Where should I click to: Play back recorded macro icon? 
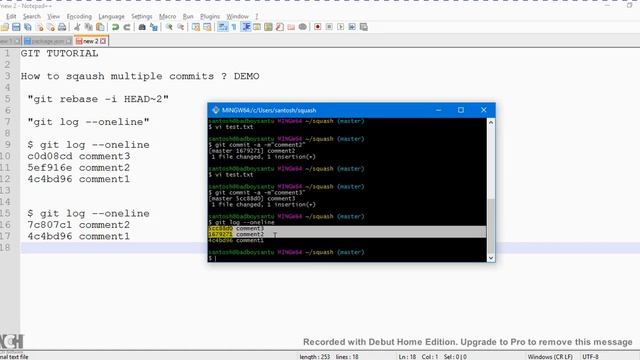(x=340, y=27)
